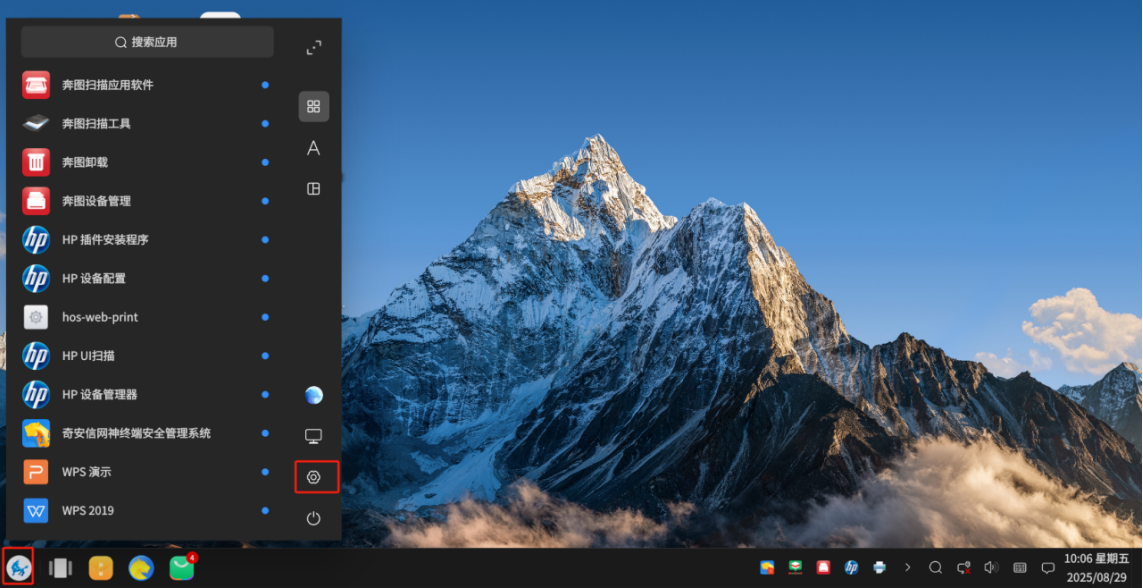1143x588 pixels.
Task: Open the start menu launcher icon on taskbar
Action: pos(19,568)
